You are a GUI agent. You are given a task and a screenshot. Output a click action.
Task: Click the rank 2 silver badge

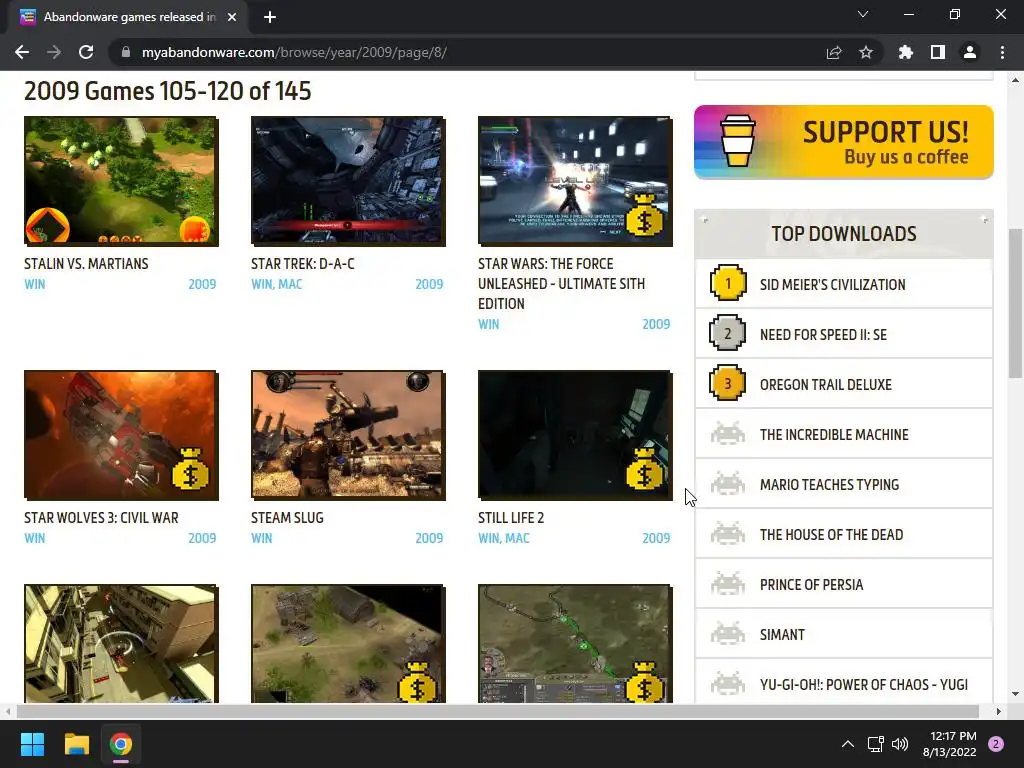[x=728, y=333]
